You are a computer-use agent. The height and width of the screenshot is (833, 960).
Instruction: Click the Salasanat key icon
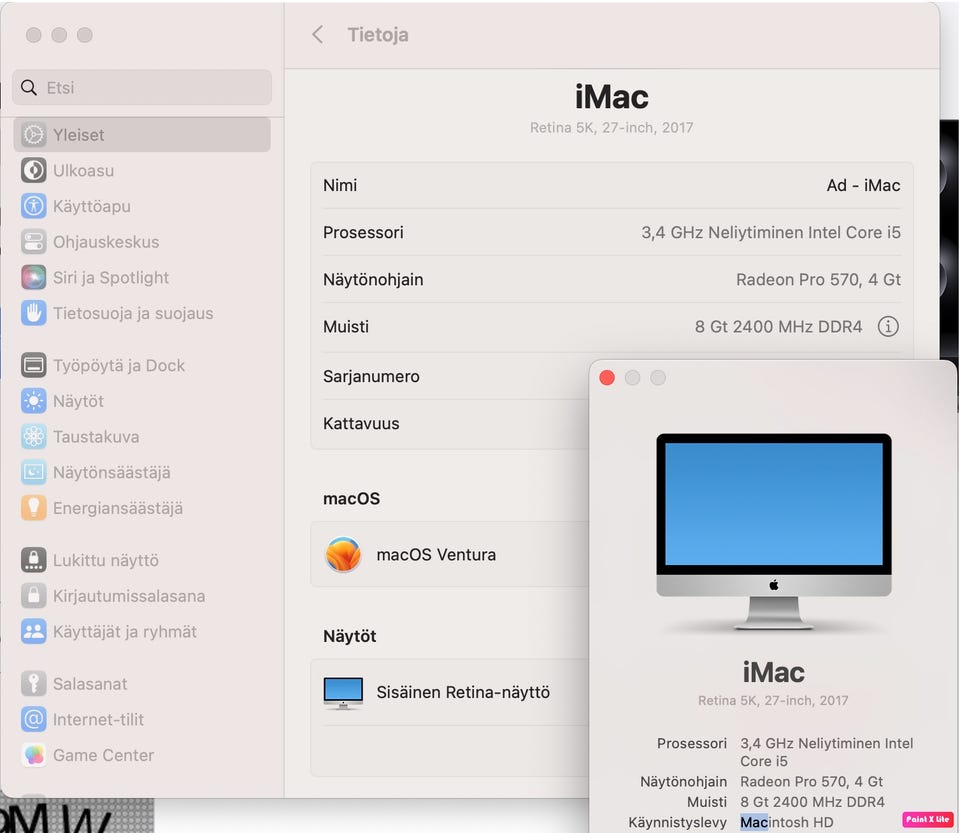(x=34, y=684)
